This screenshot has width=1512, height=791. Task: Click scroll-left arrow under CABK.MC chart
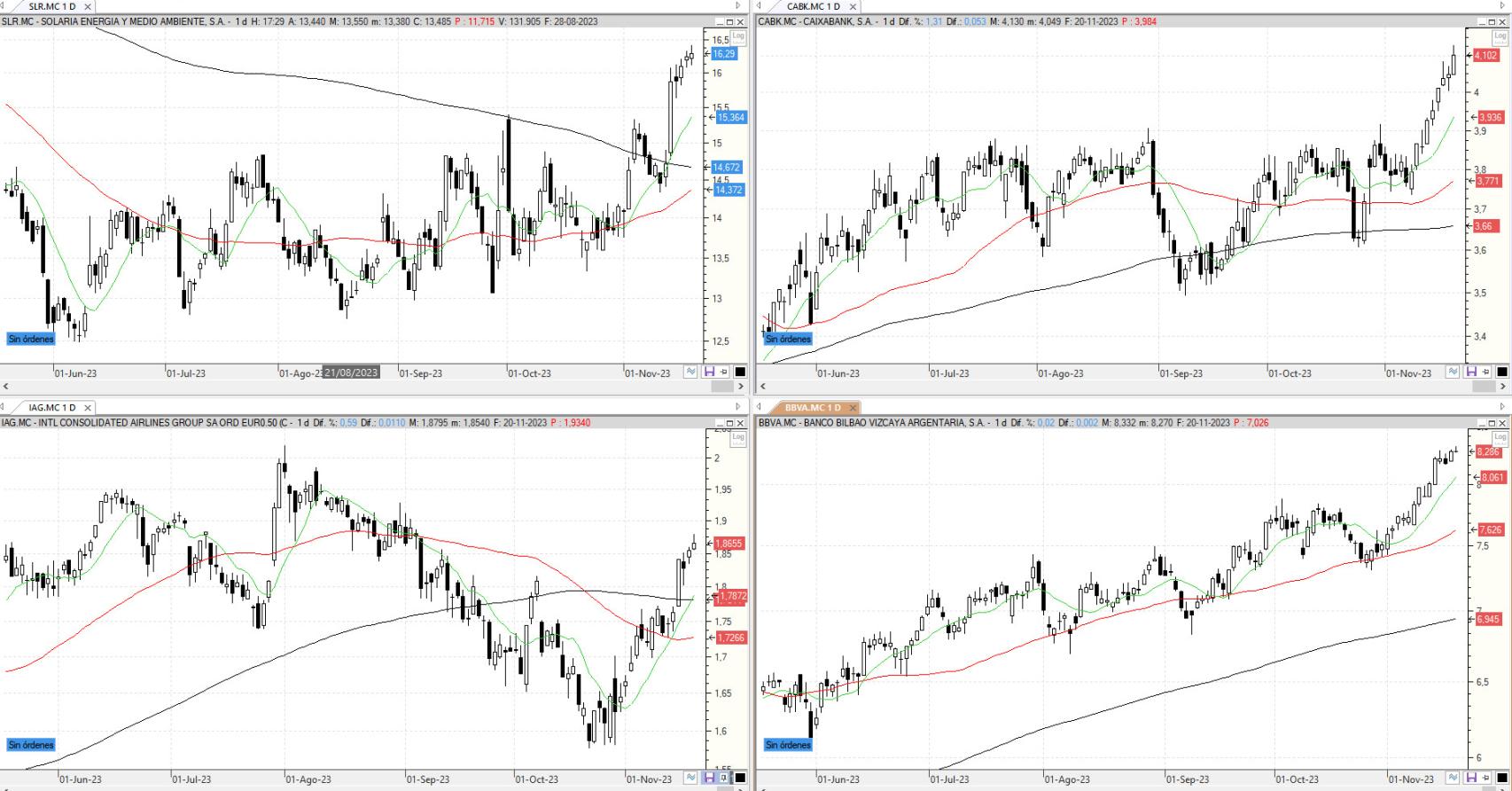(762, 387)
